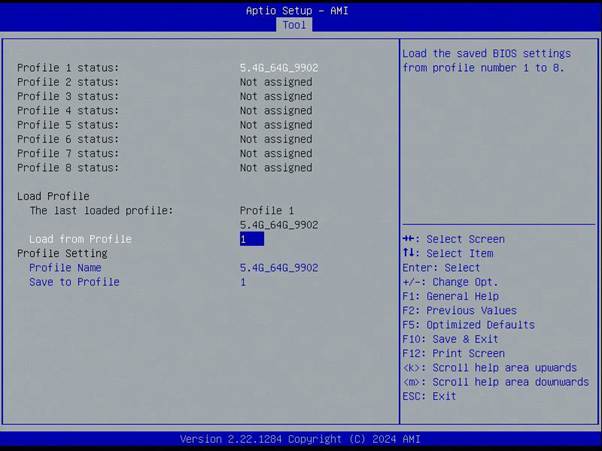The image size is (602, 451).
Task: Click the help text about saved BIOS settings
Action: pos(486,61)
